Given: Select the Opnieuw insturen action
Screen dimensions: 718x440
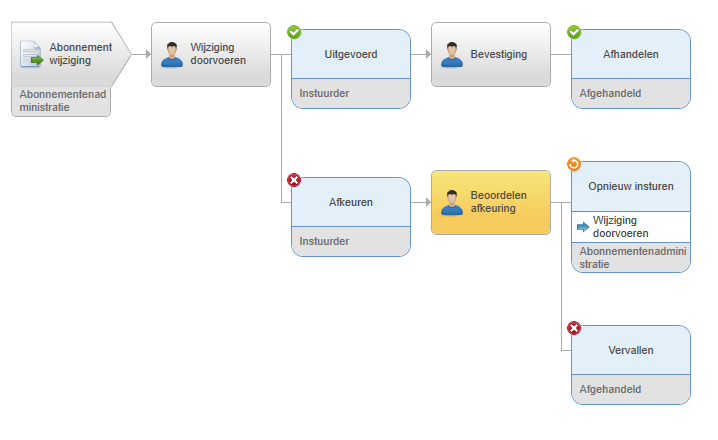Looking at the screenshot, I should pos(631,186).
